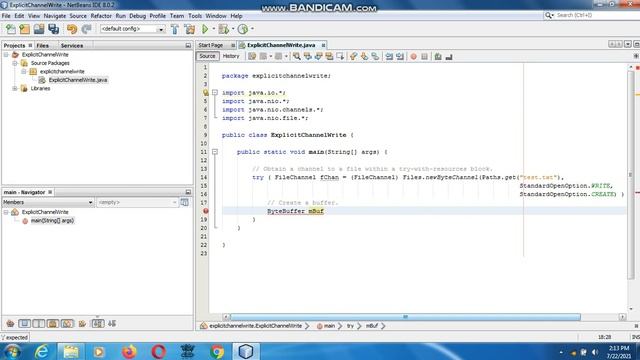
Task: Collapse the ExplicitChannelWrite project node
Action: (6, 54)
